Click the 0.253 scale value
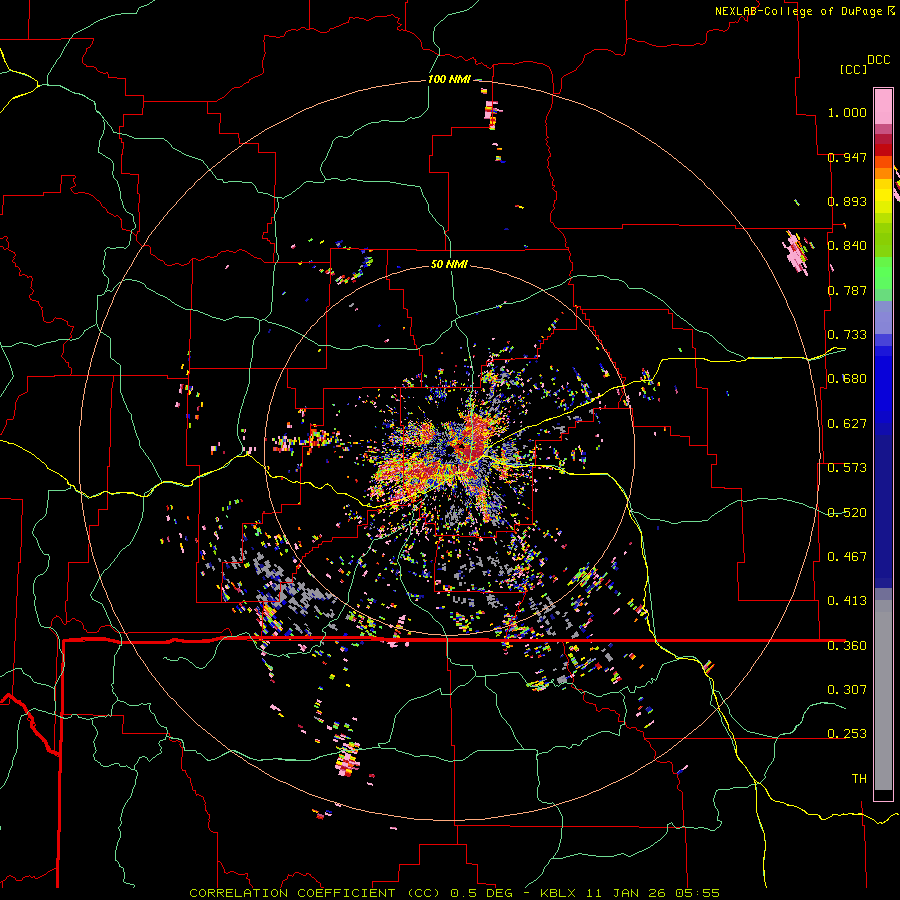Screen dimensions: 900x900 tap(847, 734)
